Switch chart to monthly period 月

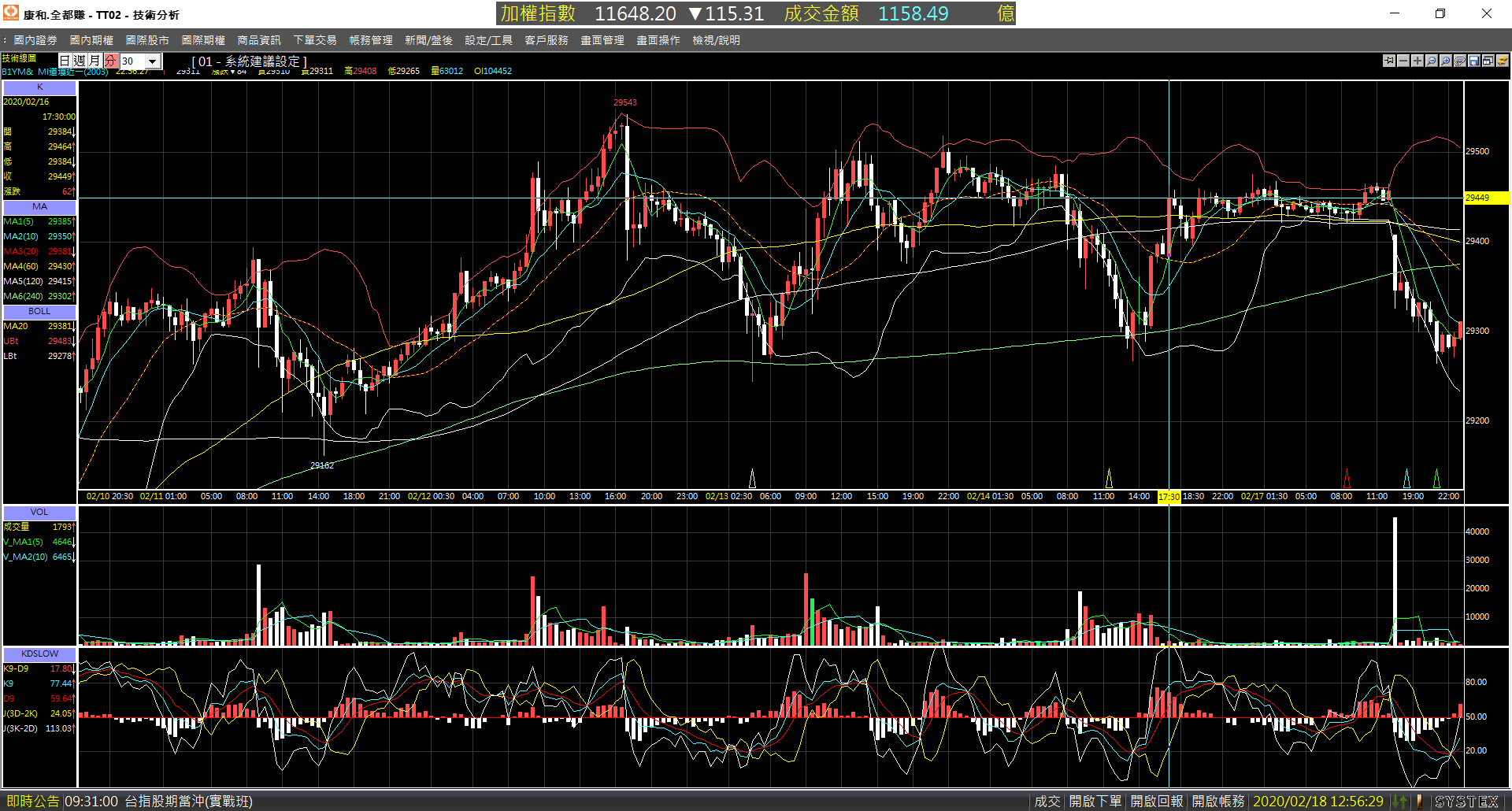click(94, 61)
